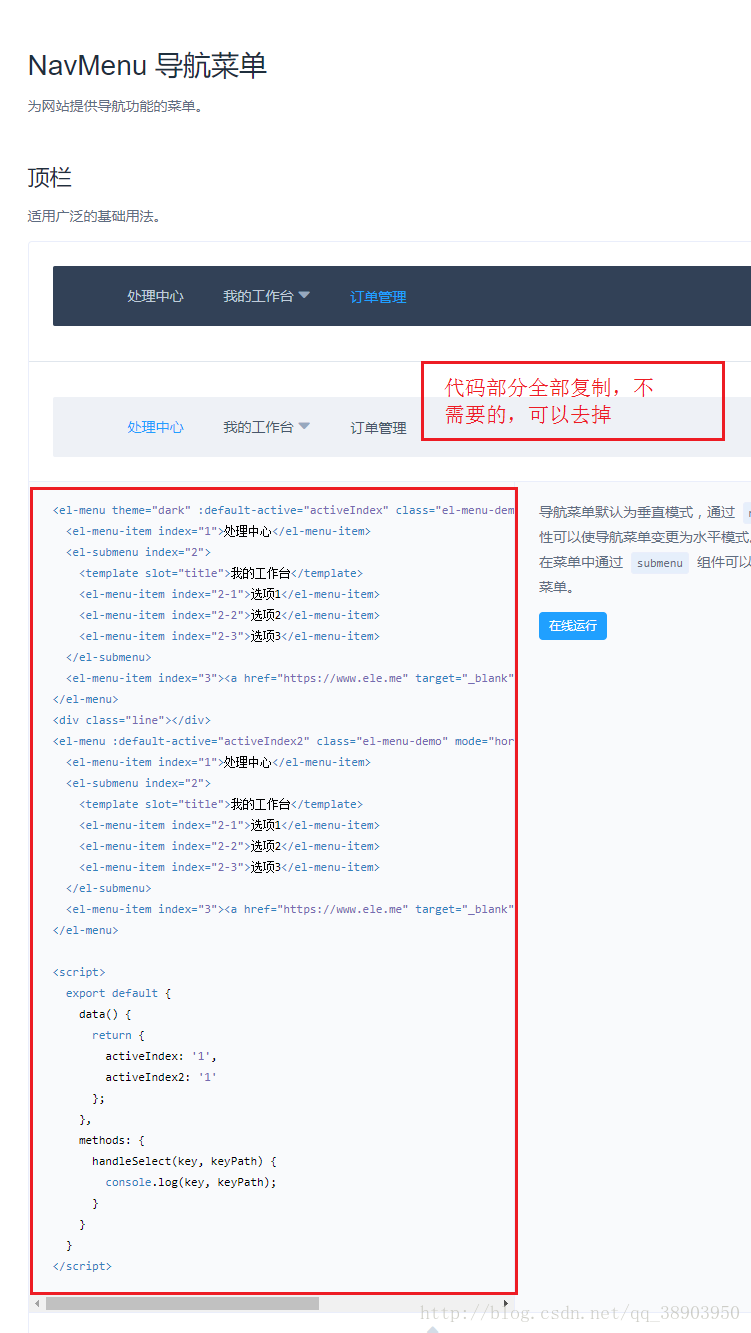Click the console.log(key, keyPath); line
This screenshot has width=751, height=1333.
click(191, 1182)
